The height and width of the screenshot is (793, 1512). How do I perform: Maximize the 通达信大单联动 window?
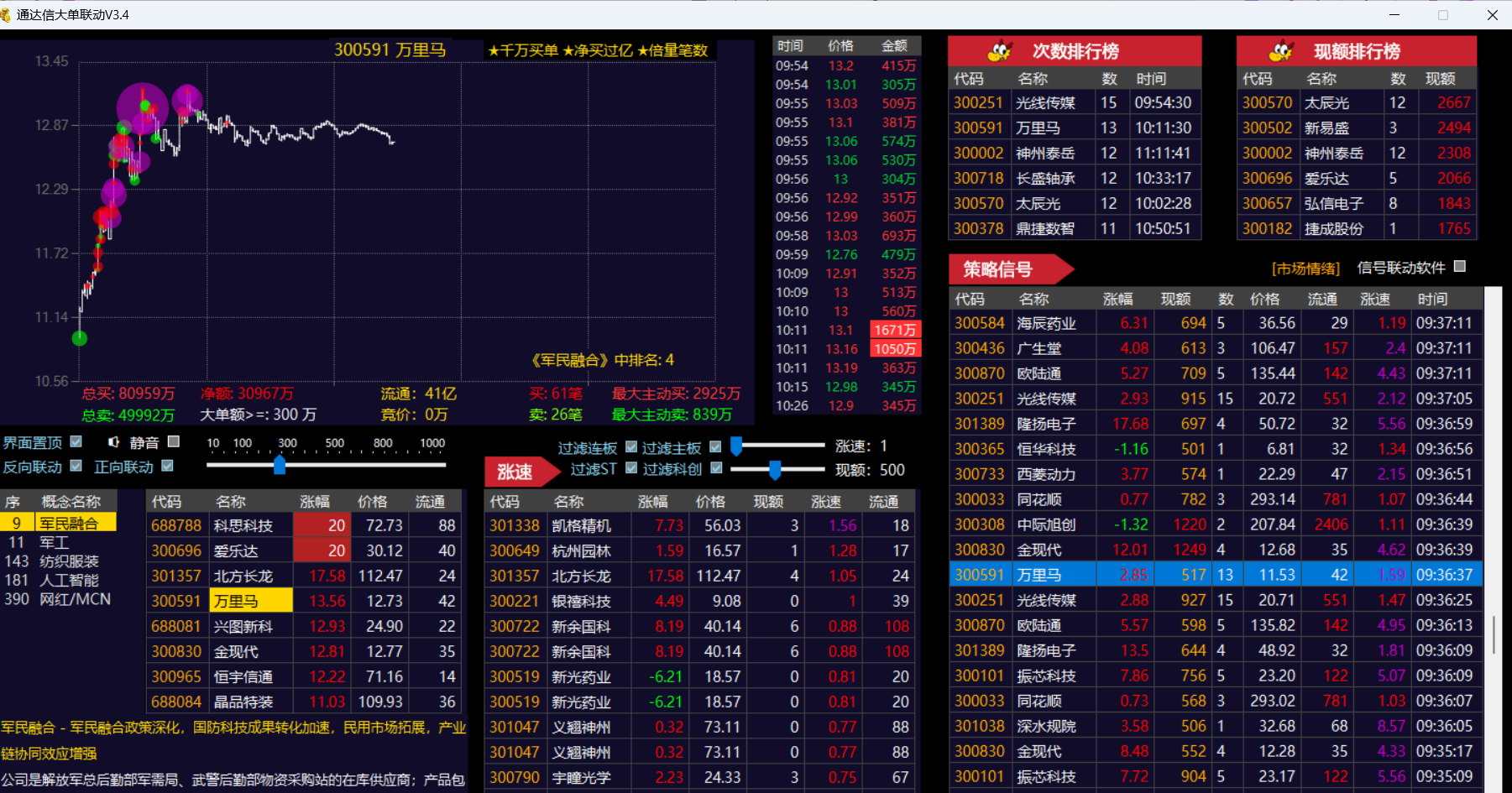1443,15
